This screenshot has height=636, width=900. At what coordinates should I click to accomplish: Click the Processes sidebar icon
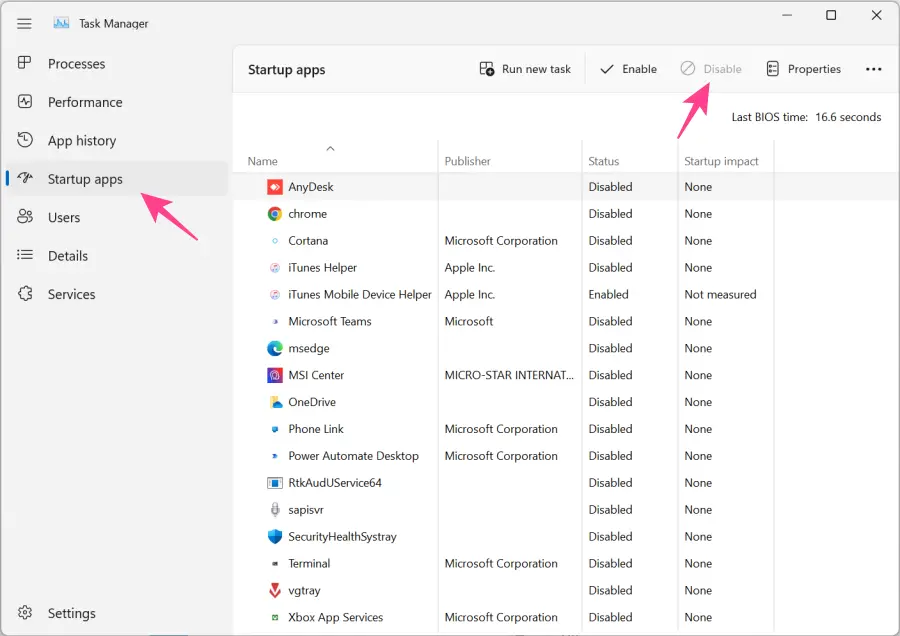25,63
